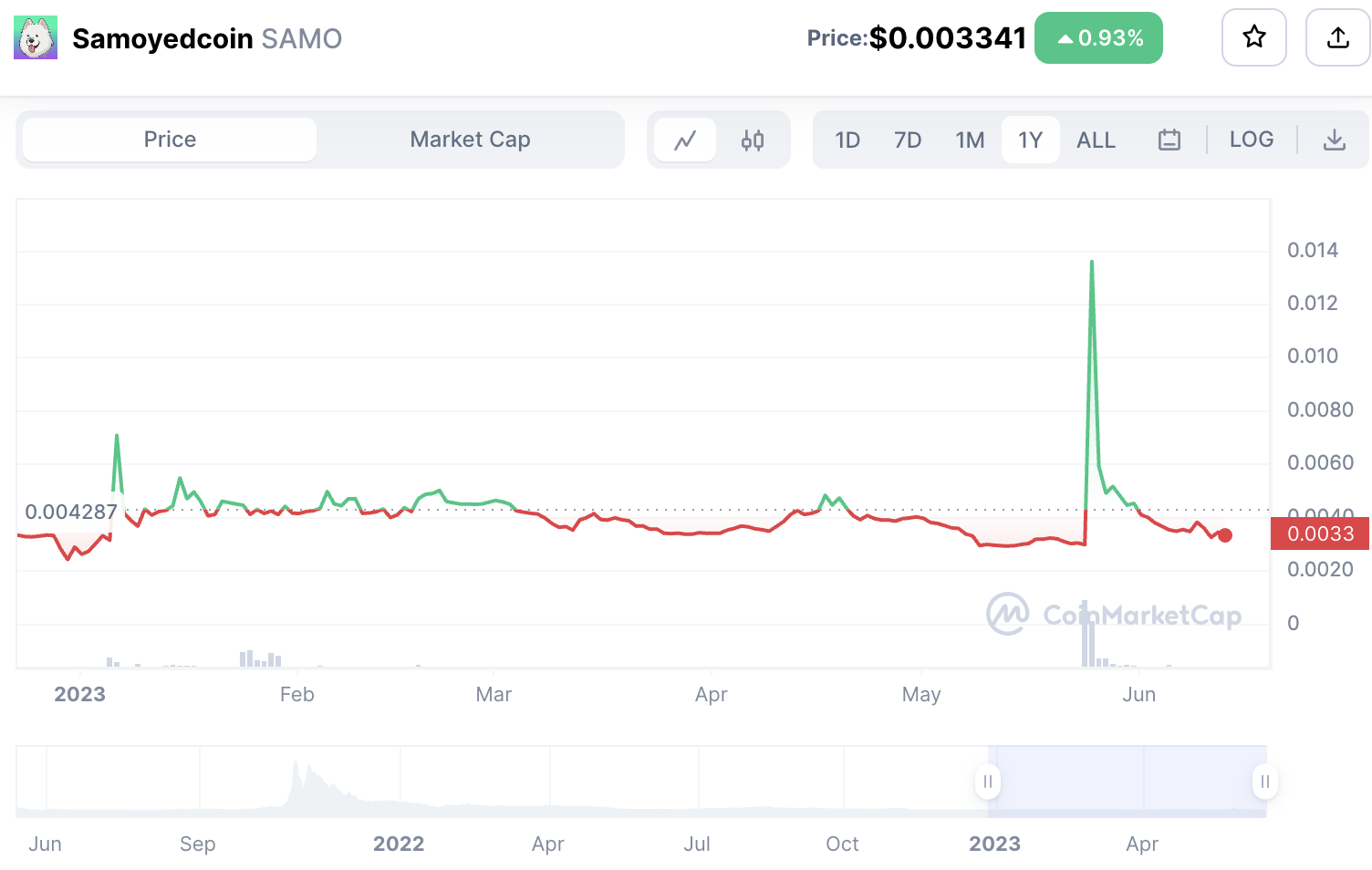Click the Feb label on the x-axis
This screenshot has height=870, width=1372.
coord(296,694)
